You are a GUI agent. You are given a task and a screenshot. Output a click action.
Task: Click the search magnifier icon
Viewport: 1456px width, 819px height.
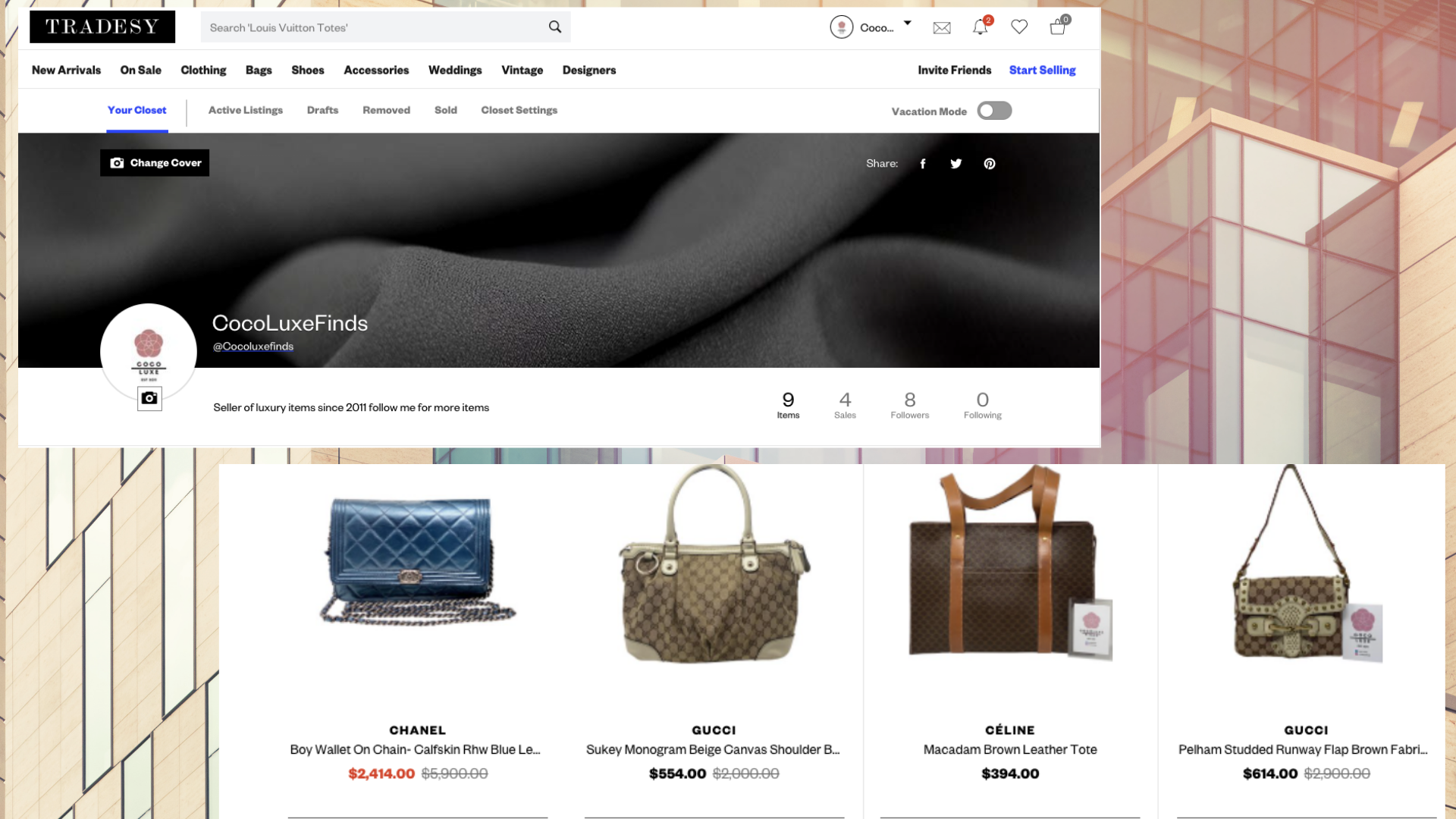coord(555,27)
